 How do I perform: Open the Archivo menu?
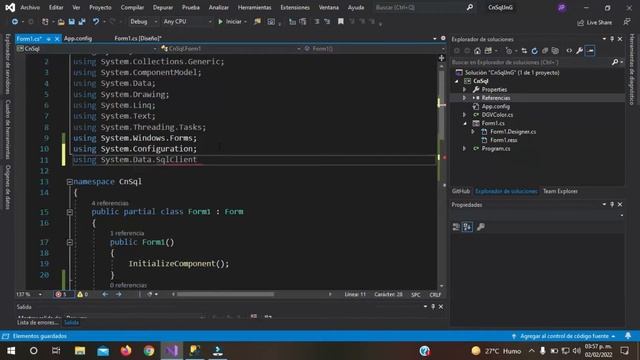tap(30, 7)
